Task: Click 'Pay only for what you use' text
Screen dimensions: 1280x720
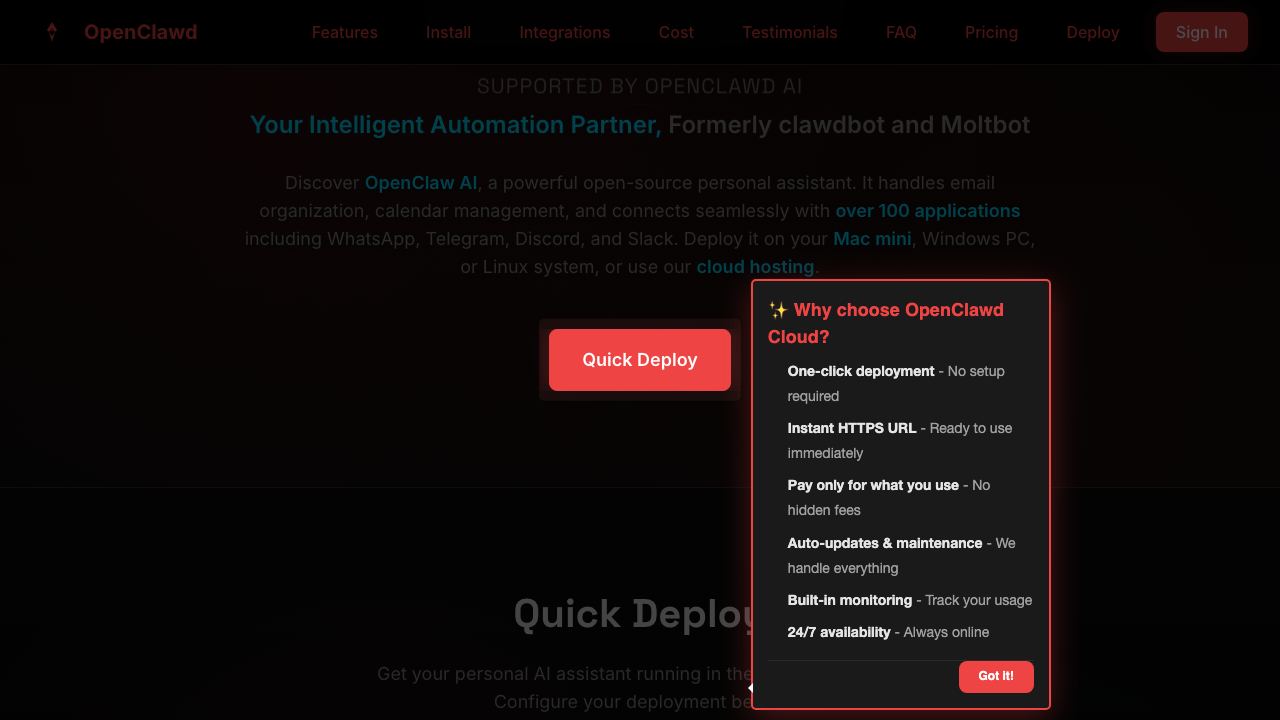Action: pyautogui.click(x=873, y=485)
